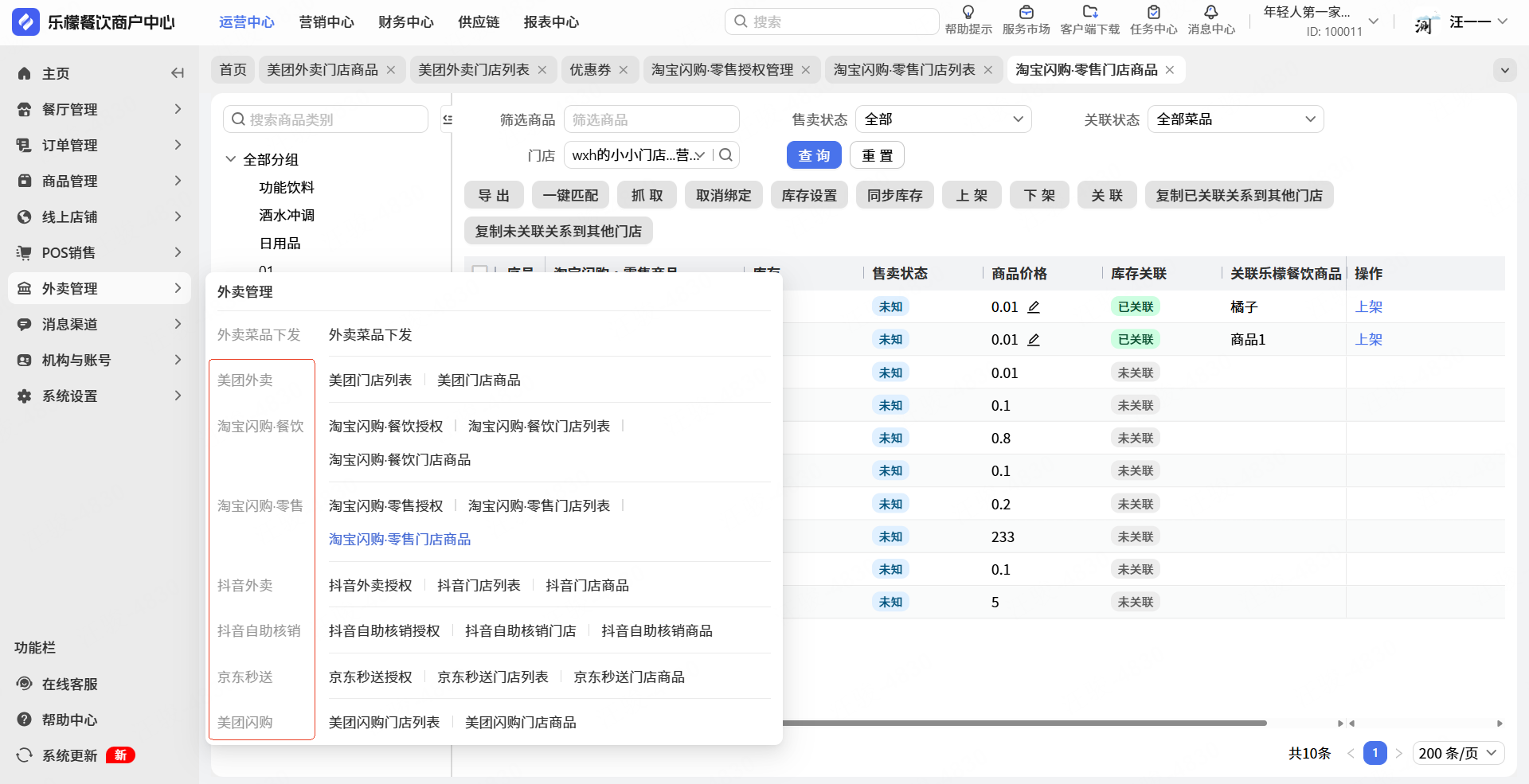Screen dimensions: 1529x784
Task: Click the client download icon
Action: pos(1089,13)
